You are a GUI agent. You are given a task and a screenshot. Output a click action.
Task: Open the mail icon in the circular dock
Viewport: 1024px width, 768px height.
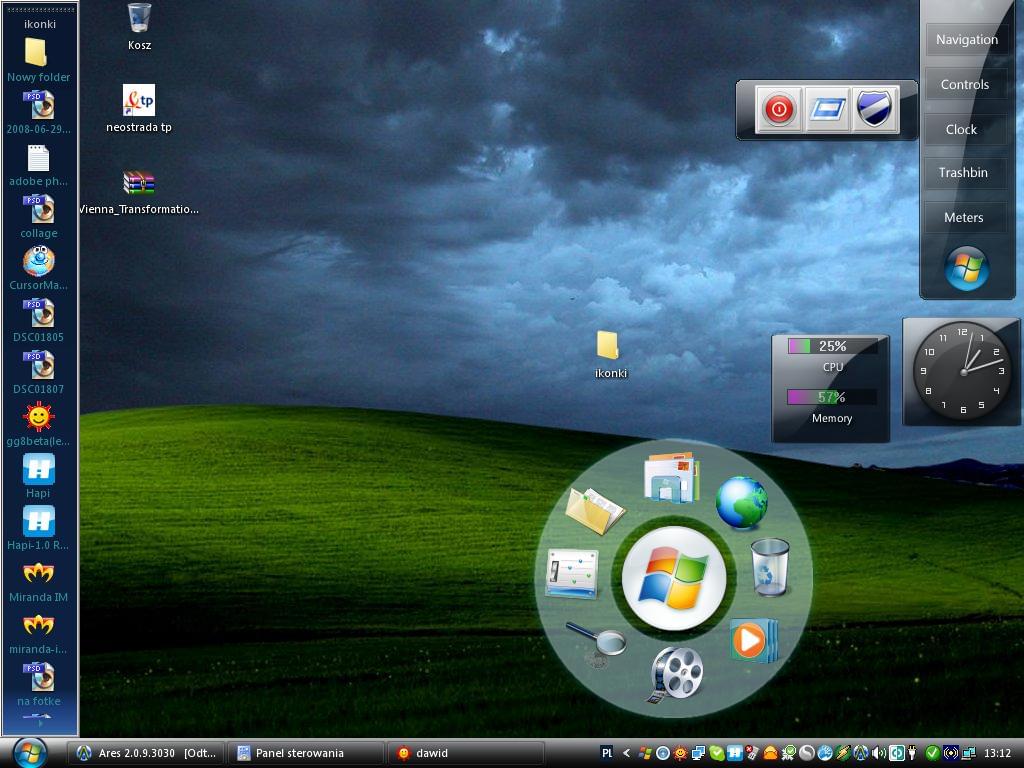671,478
